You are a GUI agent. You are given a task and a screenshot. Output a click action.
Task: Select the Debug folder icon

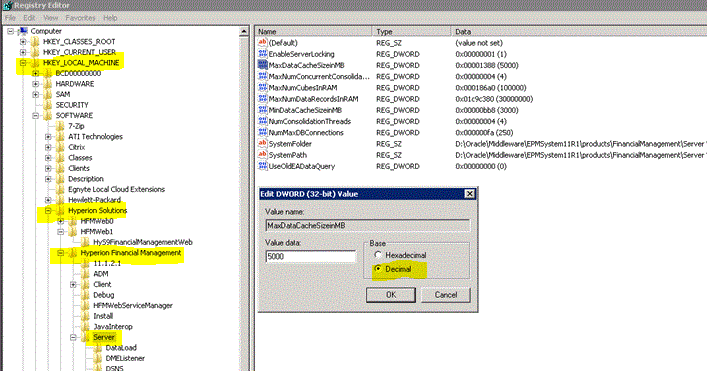85,295
